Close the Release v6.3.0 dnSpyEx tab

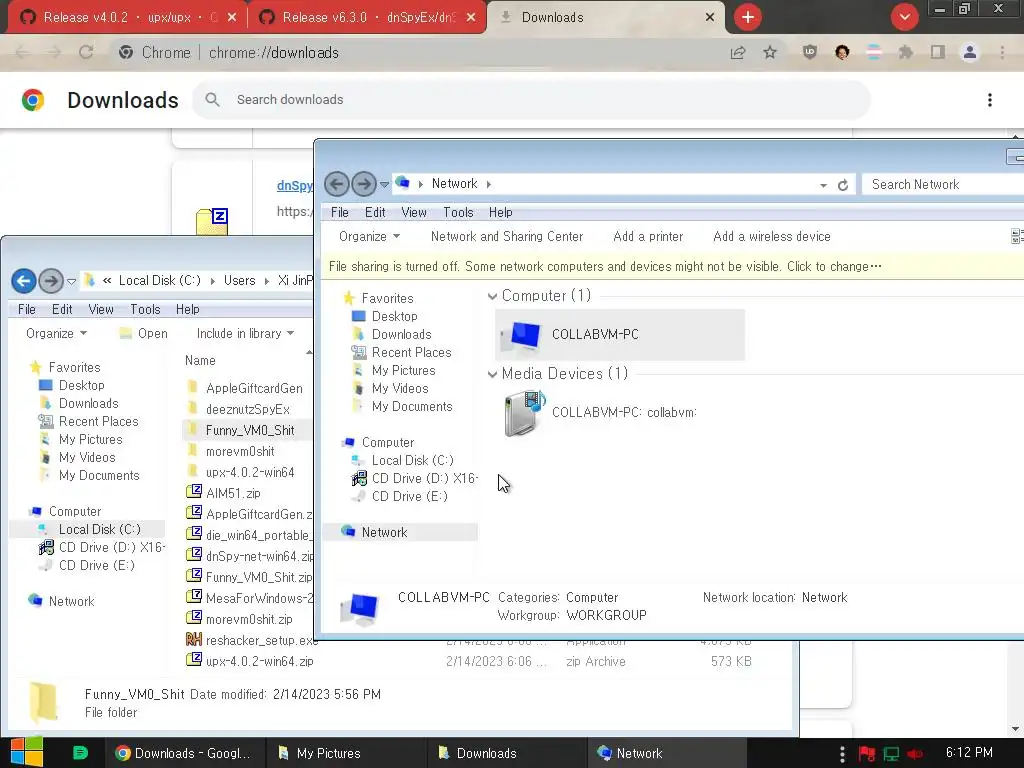point(471,18)
